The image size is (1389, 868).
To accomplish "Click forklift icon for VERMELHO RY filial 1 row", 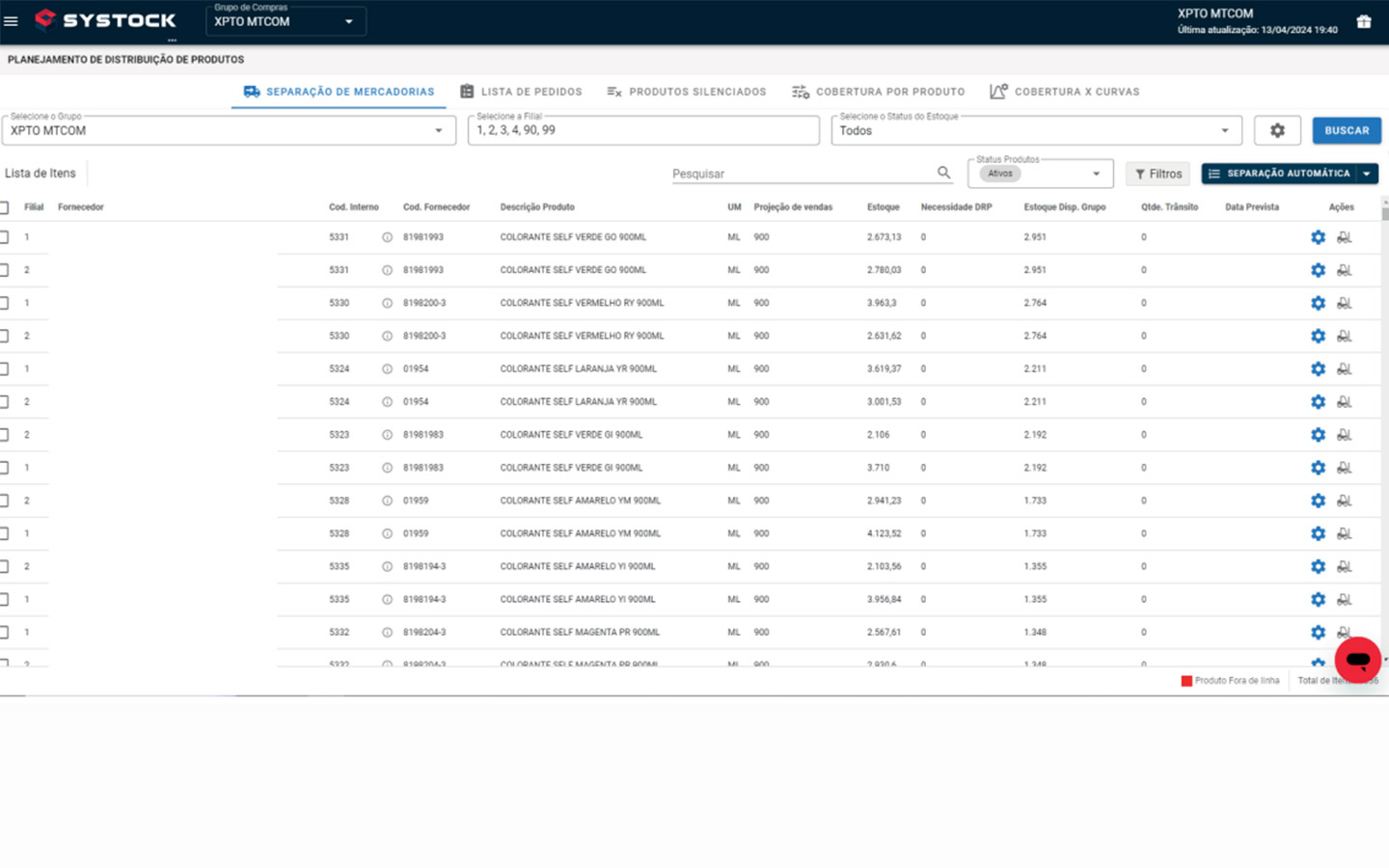I will tap(1344, 303).
